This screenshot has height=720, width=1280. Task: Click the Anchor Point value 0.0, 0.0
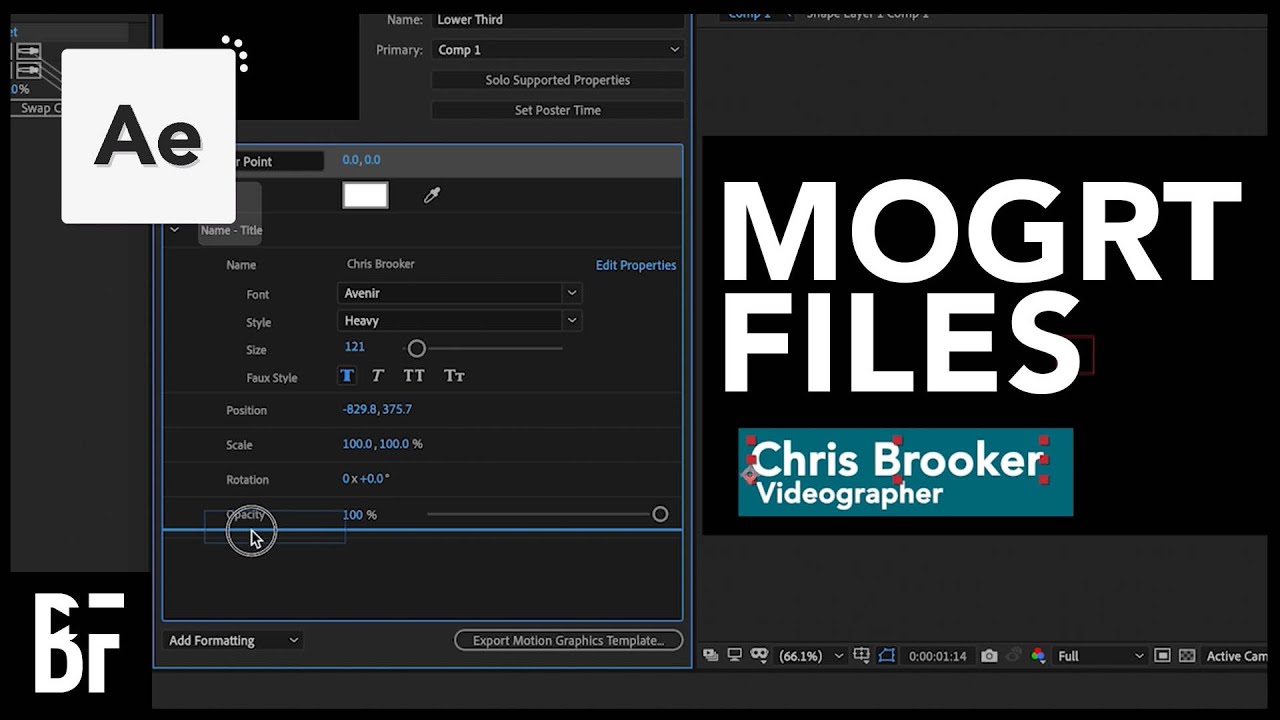click(x=361, y=160)
